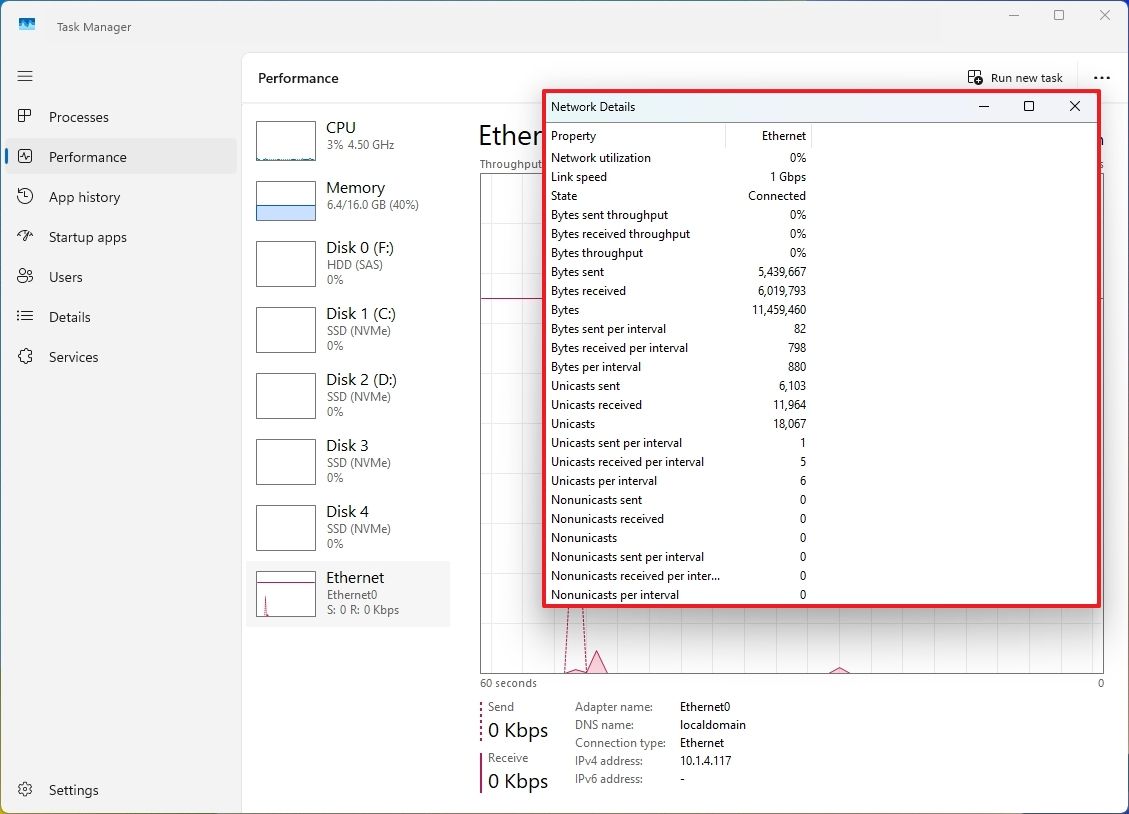Click the Run new task button
Screen dimensions: 1129x814
pyautogui.click(x=1016, y=77)
